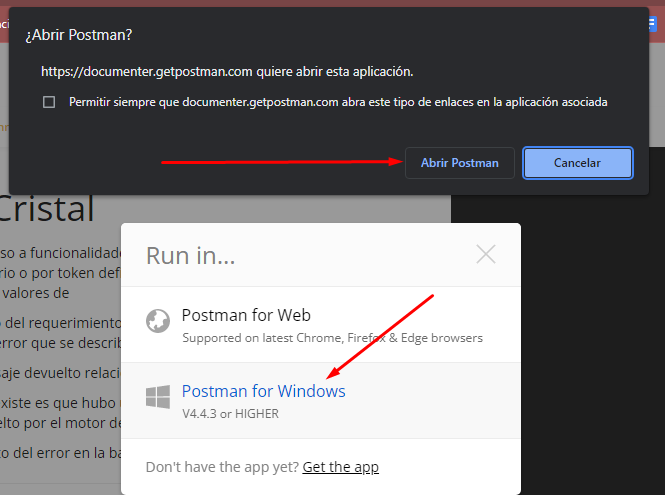Select the 'quiere abrir esta aplicación' message text

(335, 72)
